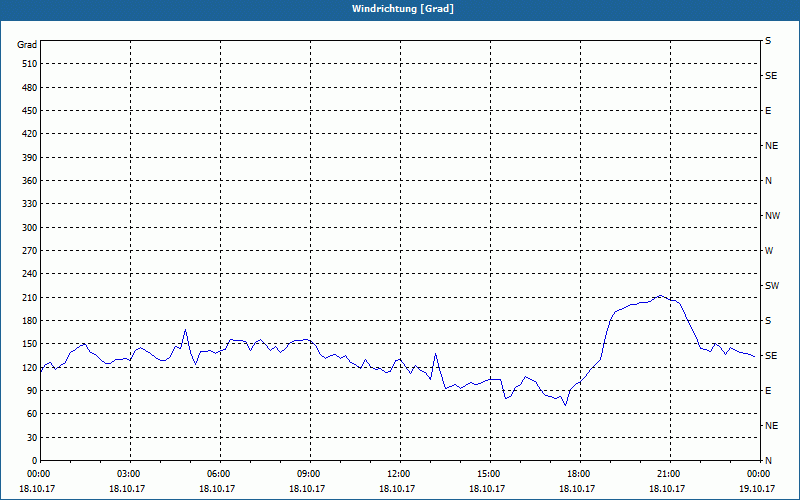Select the 60 degree axis label

[x=31, y=413]
